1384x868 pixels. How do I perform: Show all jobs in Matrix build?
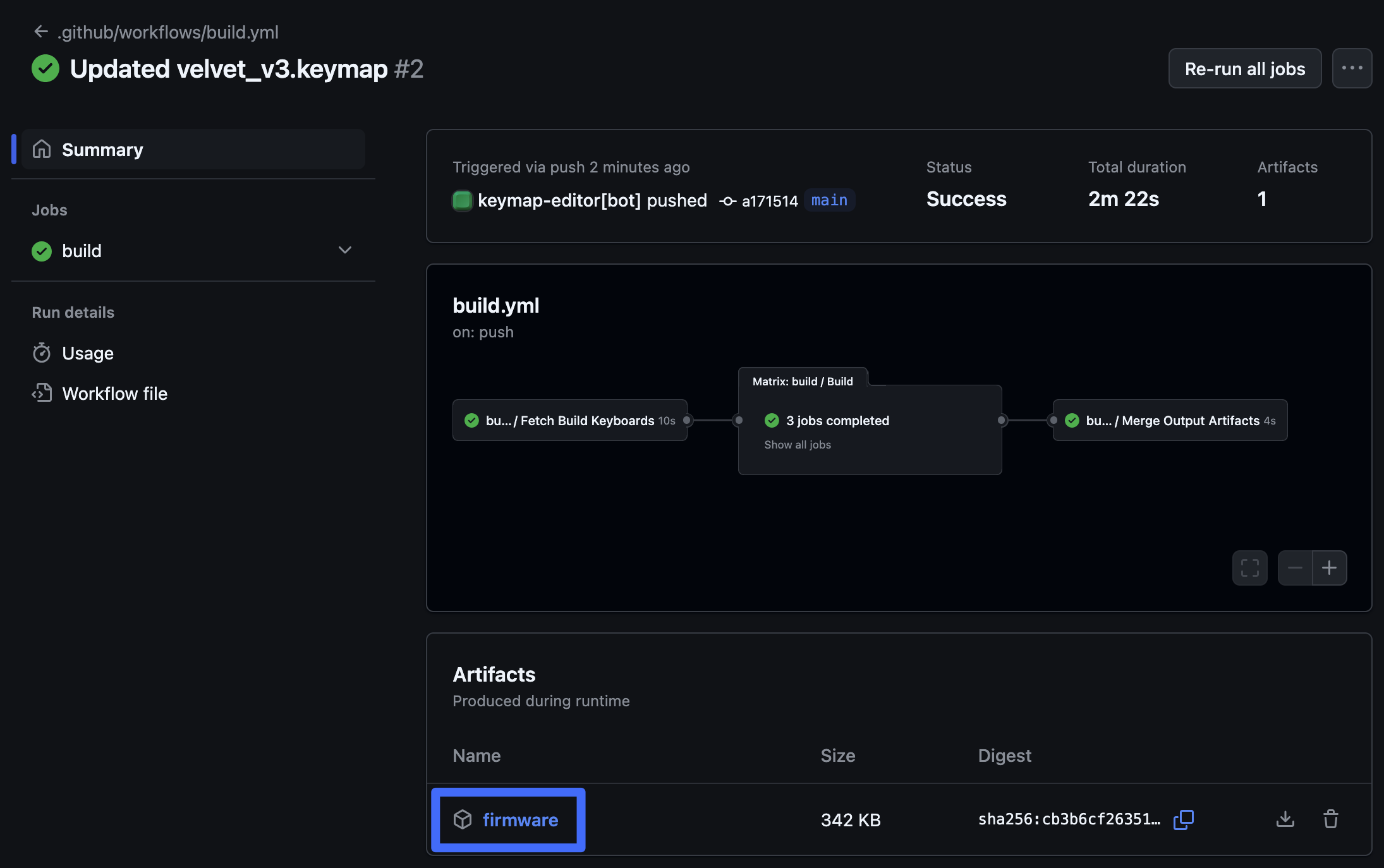(x=798, y=445)
